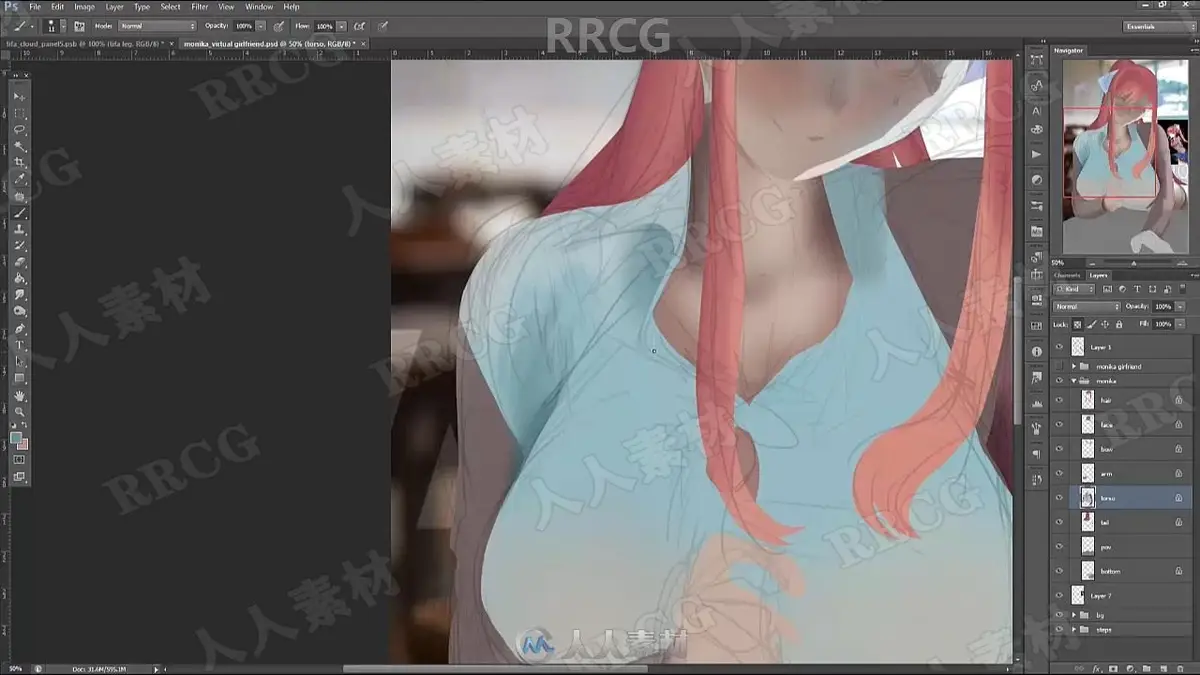Expand the monika girlfriend group
The image size is (1200, 675).
(1073, 366)
